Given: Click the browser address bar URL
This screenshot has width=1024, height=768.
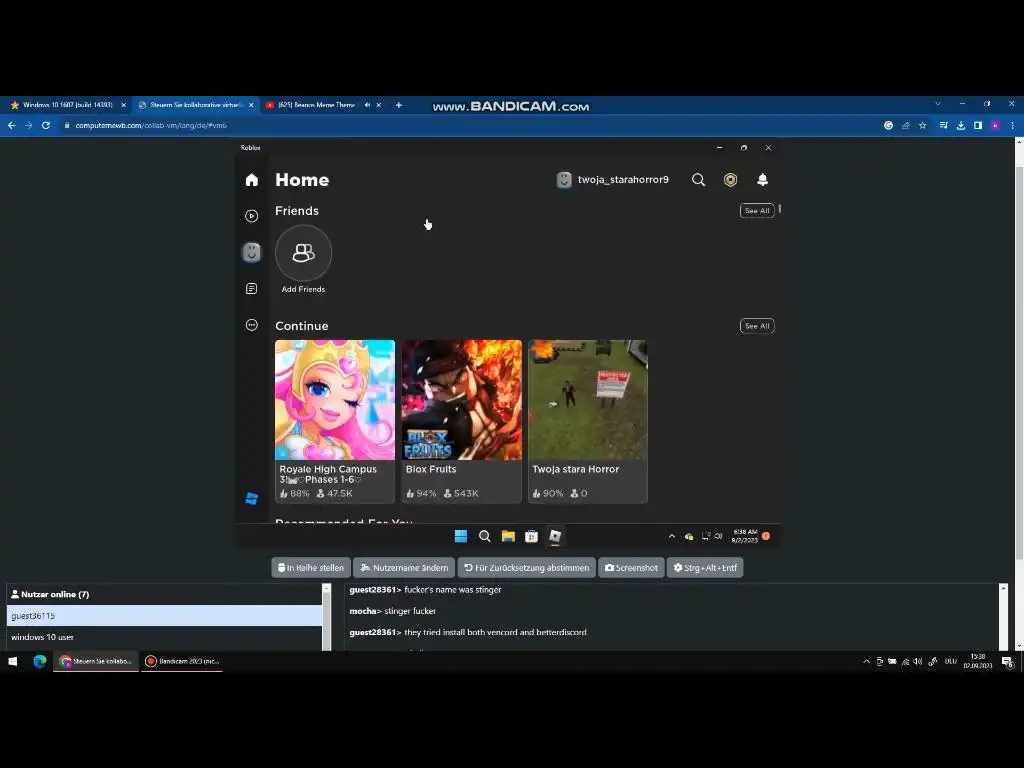Looking at the screenshot, I should [151, 125].
